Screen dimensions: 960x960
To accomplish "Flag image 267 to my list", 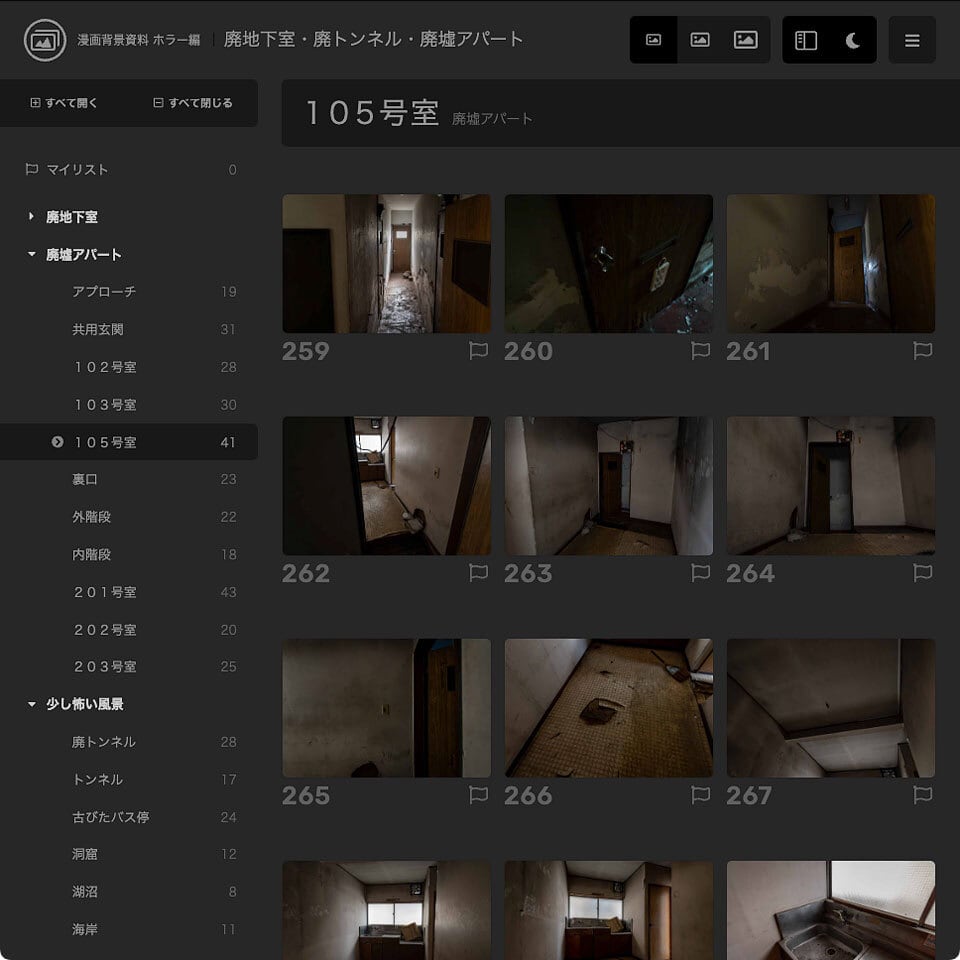I will [x=923, y=795].
